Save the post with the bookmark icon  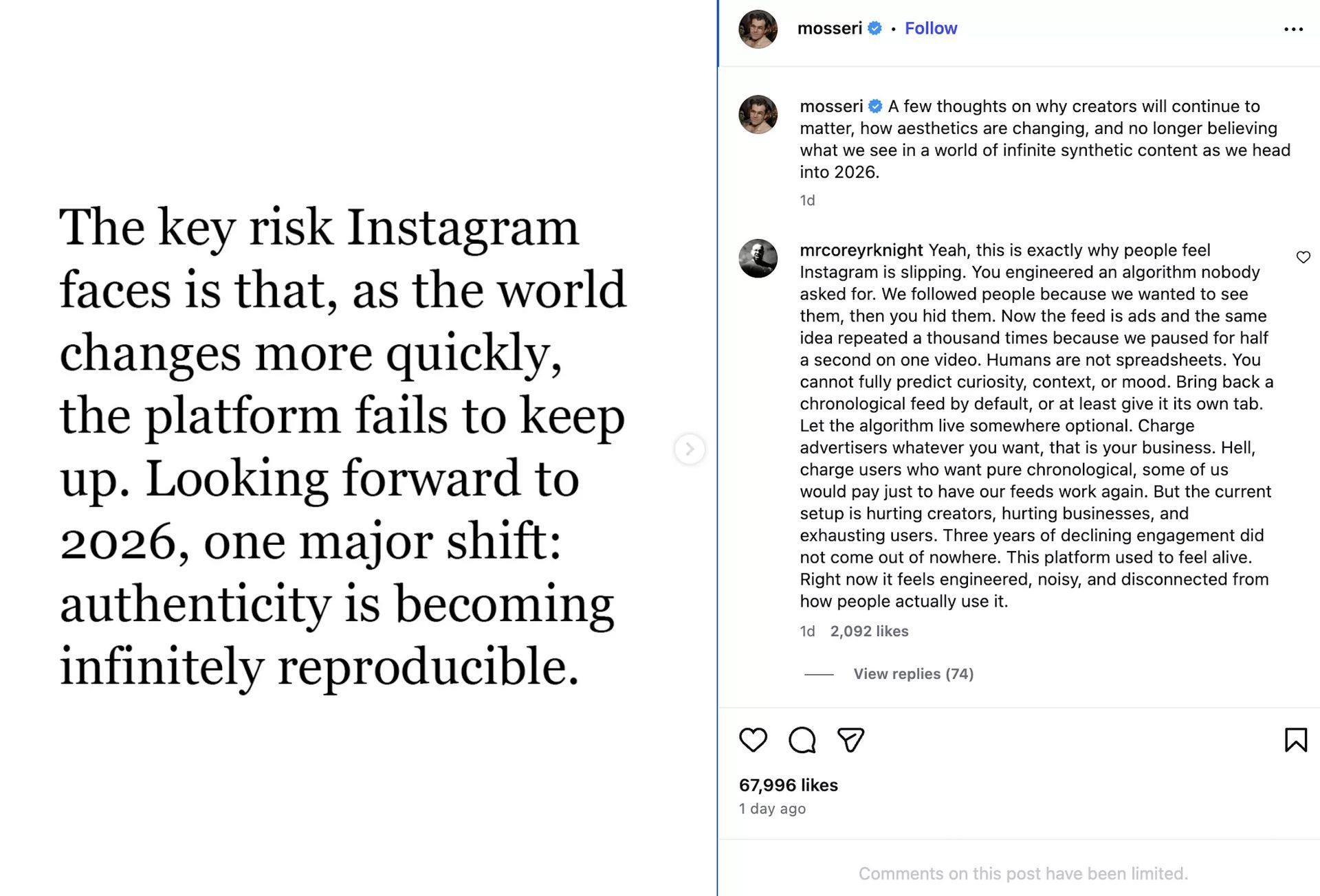point(1295,740)
